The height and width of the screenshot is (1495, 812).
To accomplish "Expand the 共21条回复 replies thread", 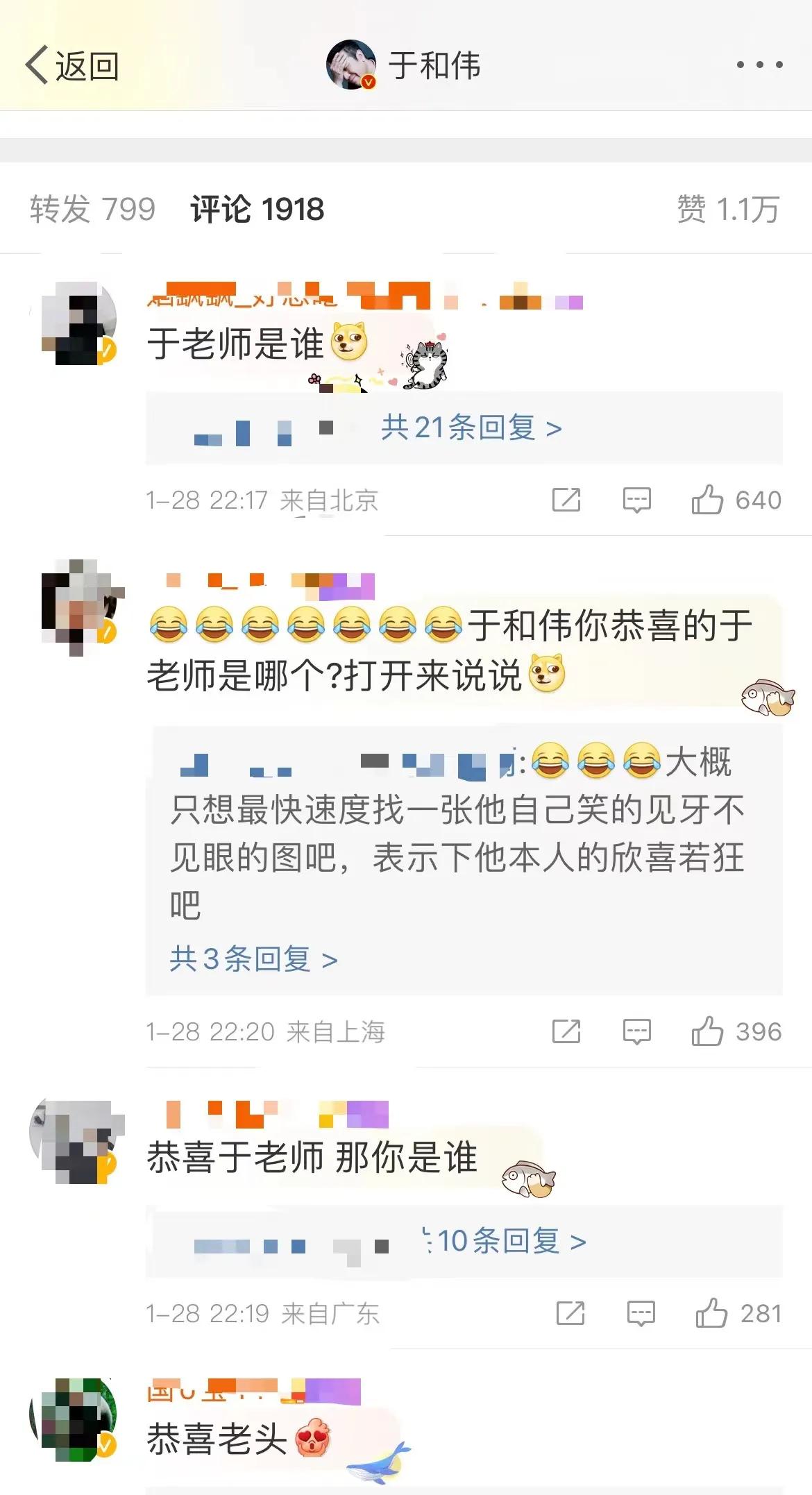I will point(471,428).
